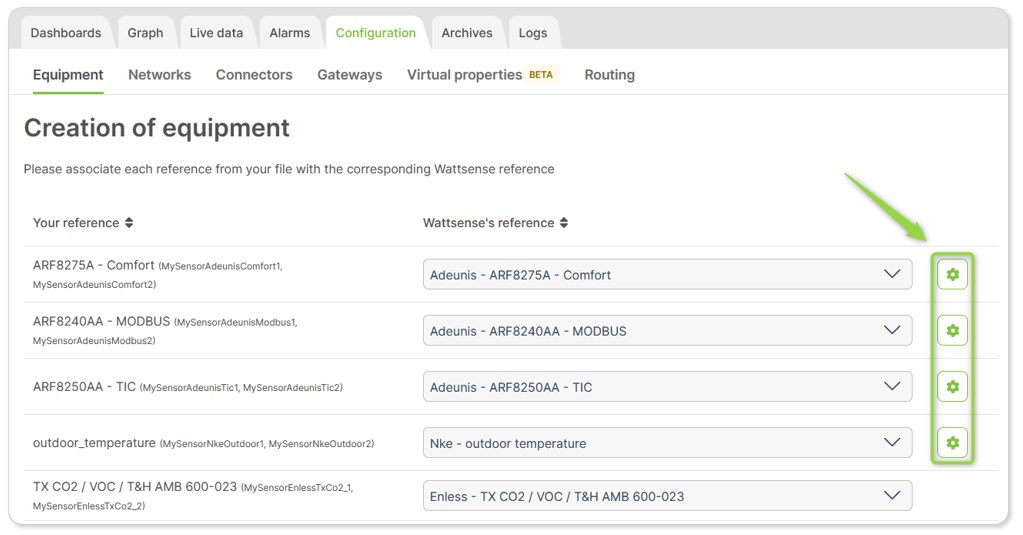
Task: Select the Equipment sub-tab
Action: point(68,75)
